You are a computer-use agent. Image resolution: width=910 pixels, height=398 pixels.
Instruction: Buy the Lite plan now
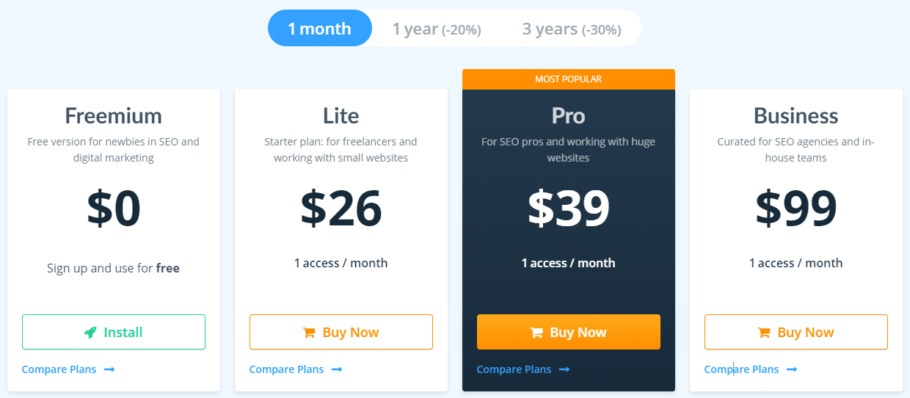[341, 332]
